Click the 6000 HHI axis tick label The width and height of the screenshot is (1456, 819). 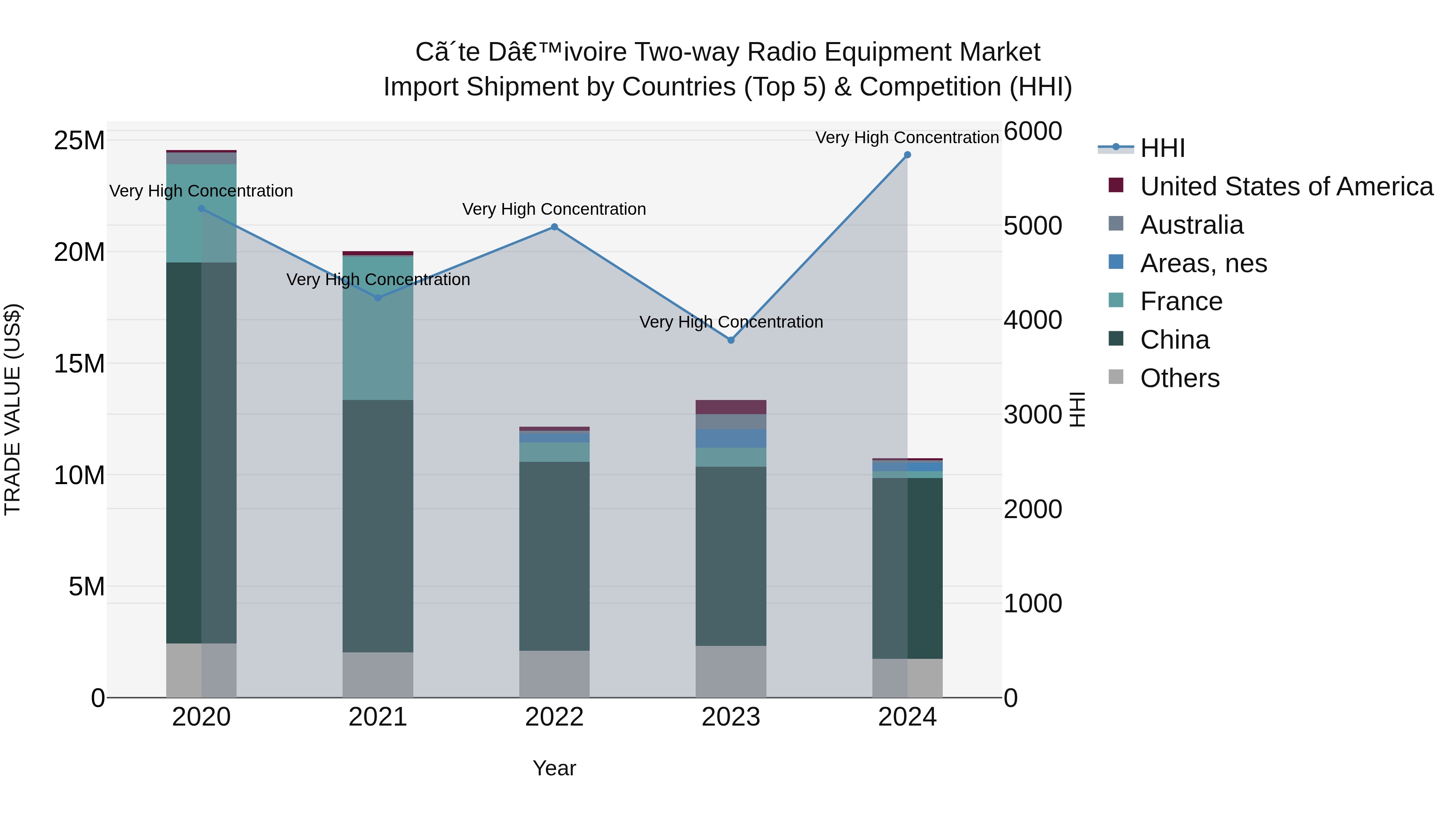(x=1033, y=131)
